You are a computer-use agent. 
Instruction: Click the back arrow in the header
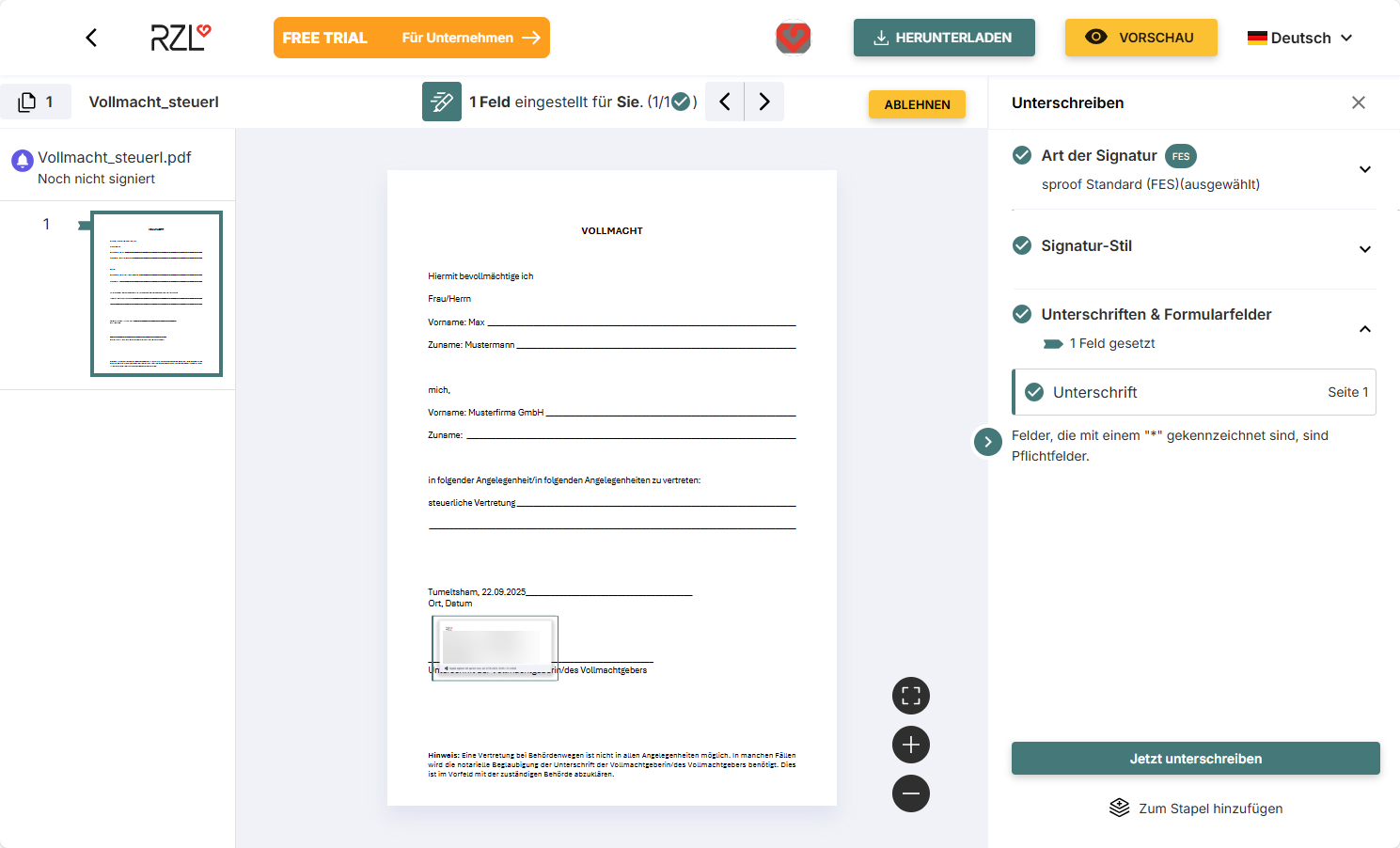pos(91,38)
